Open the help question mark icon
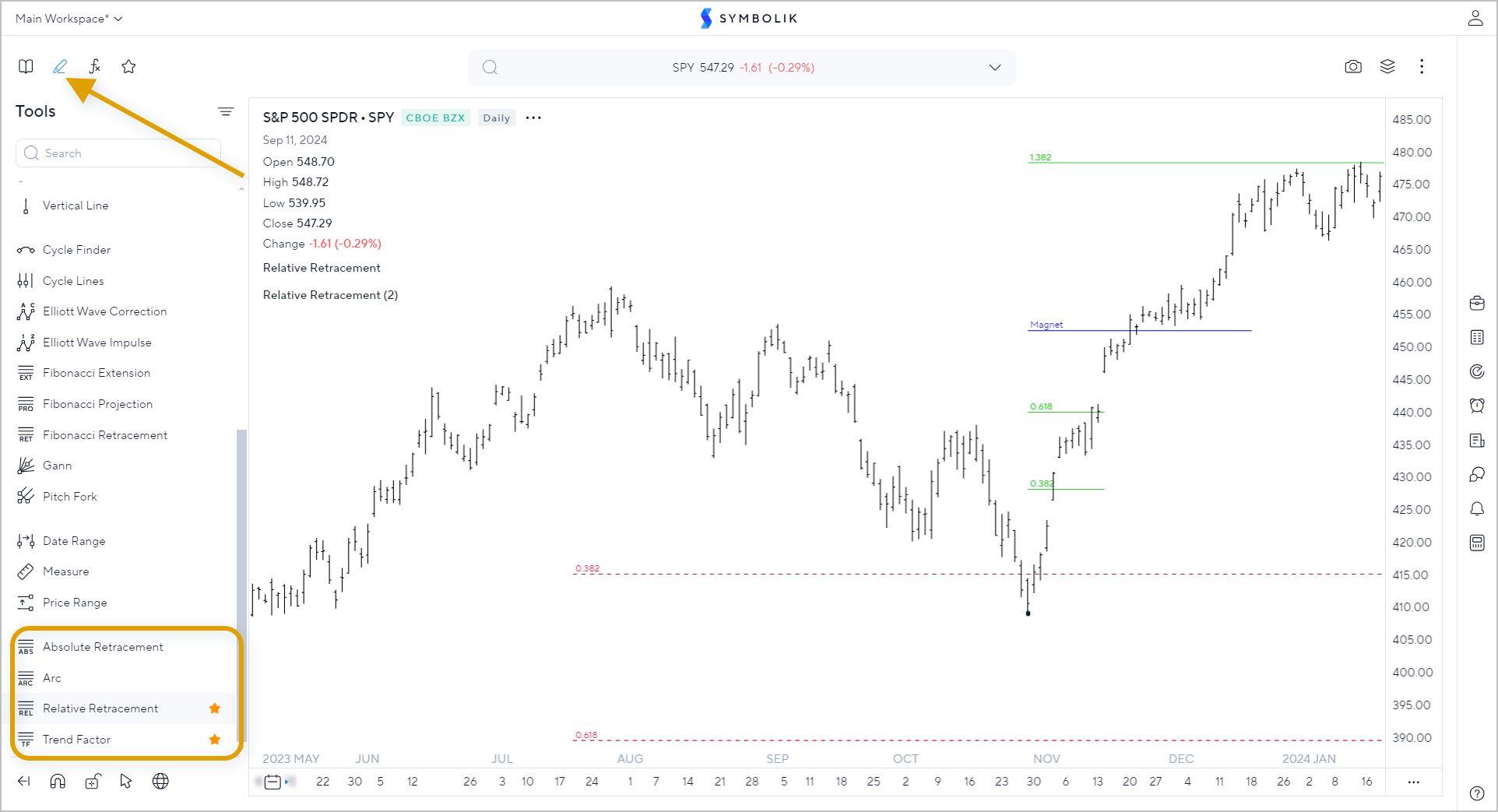Viewport: 1498px width, 812px height. click(x=1477, y=793)
